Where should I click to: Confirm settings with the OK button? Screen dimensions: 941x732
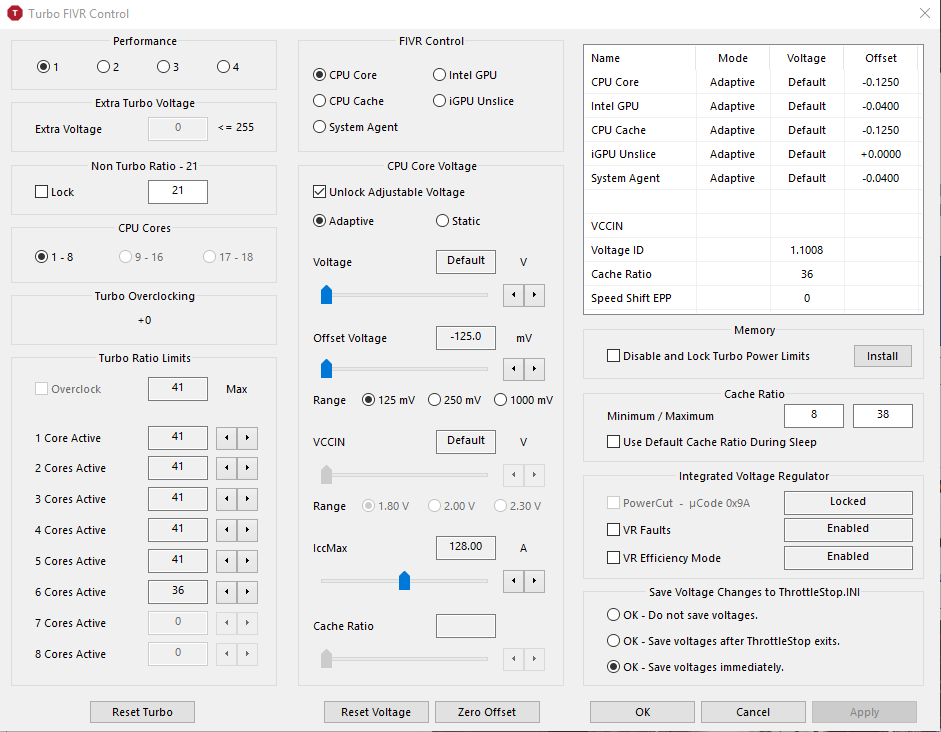pyautogui.click(x=642, y=712)
